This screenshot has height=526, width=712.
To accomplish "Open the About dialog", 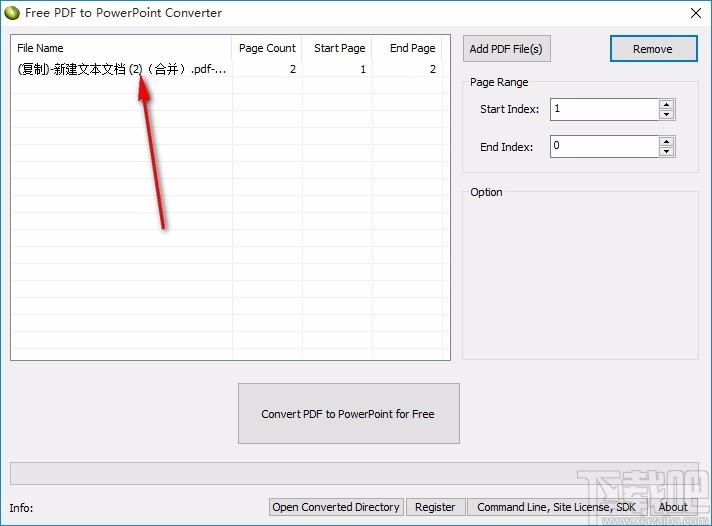I will coord(673,507).
